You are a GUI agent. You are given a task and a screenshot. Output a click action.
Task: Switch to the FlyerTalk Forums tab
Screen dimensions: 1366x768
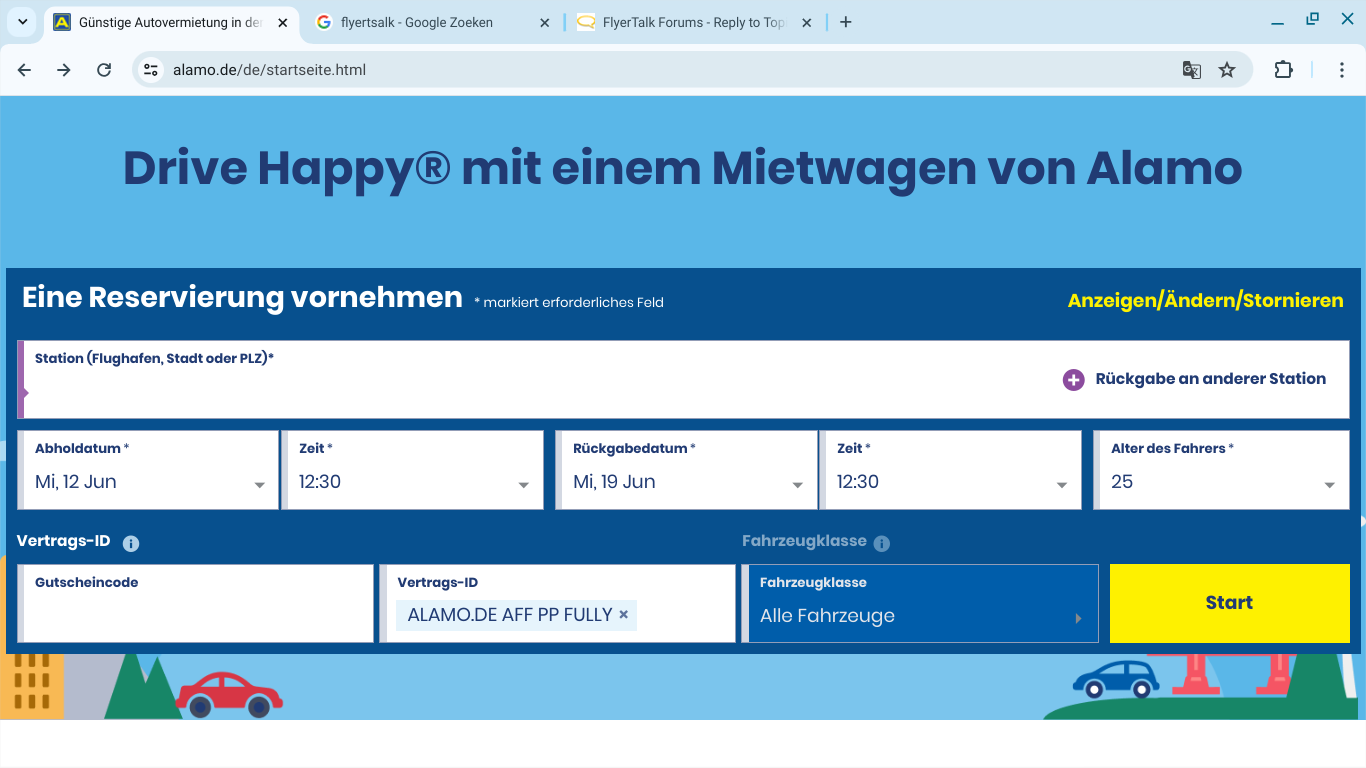click(x=693, y=22)
